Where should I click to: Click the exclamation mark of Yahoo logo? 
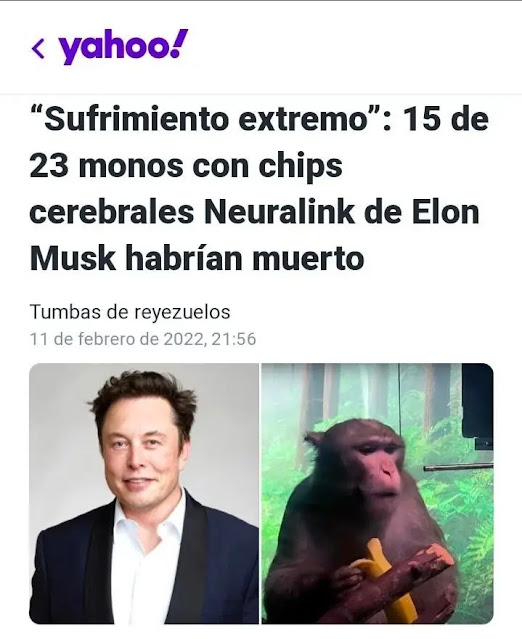click(x=179, y=43)
